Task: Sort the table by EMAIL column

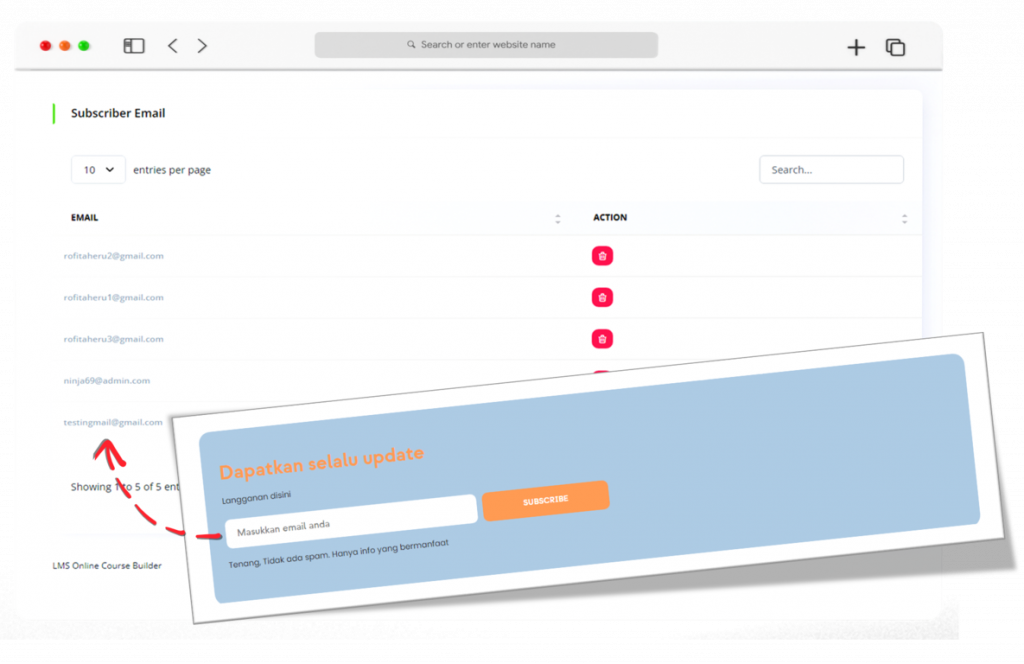Action: pos(557,218)
